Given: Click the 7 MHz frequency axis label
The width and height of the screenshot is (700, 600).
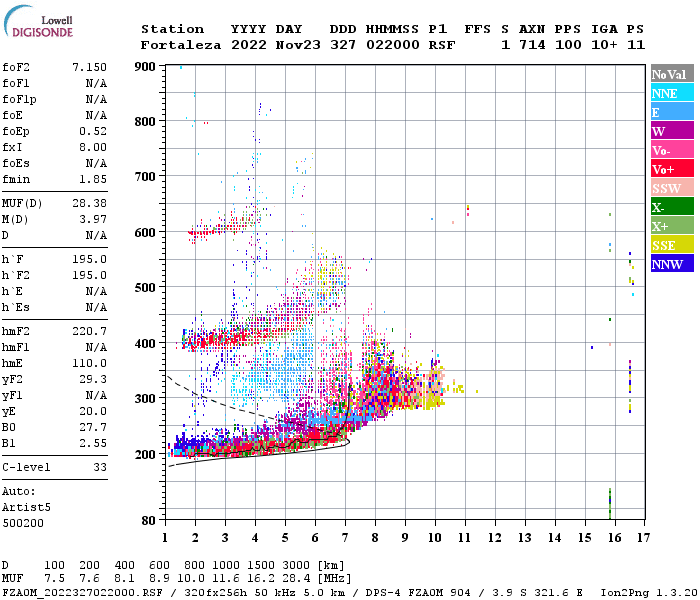Looking at the screenshot, I should click(345, 538).
